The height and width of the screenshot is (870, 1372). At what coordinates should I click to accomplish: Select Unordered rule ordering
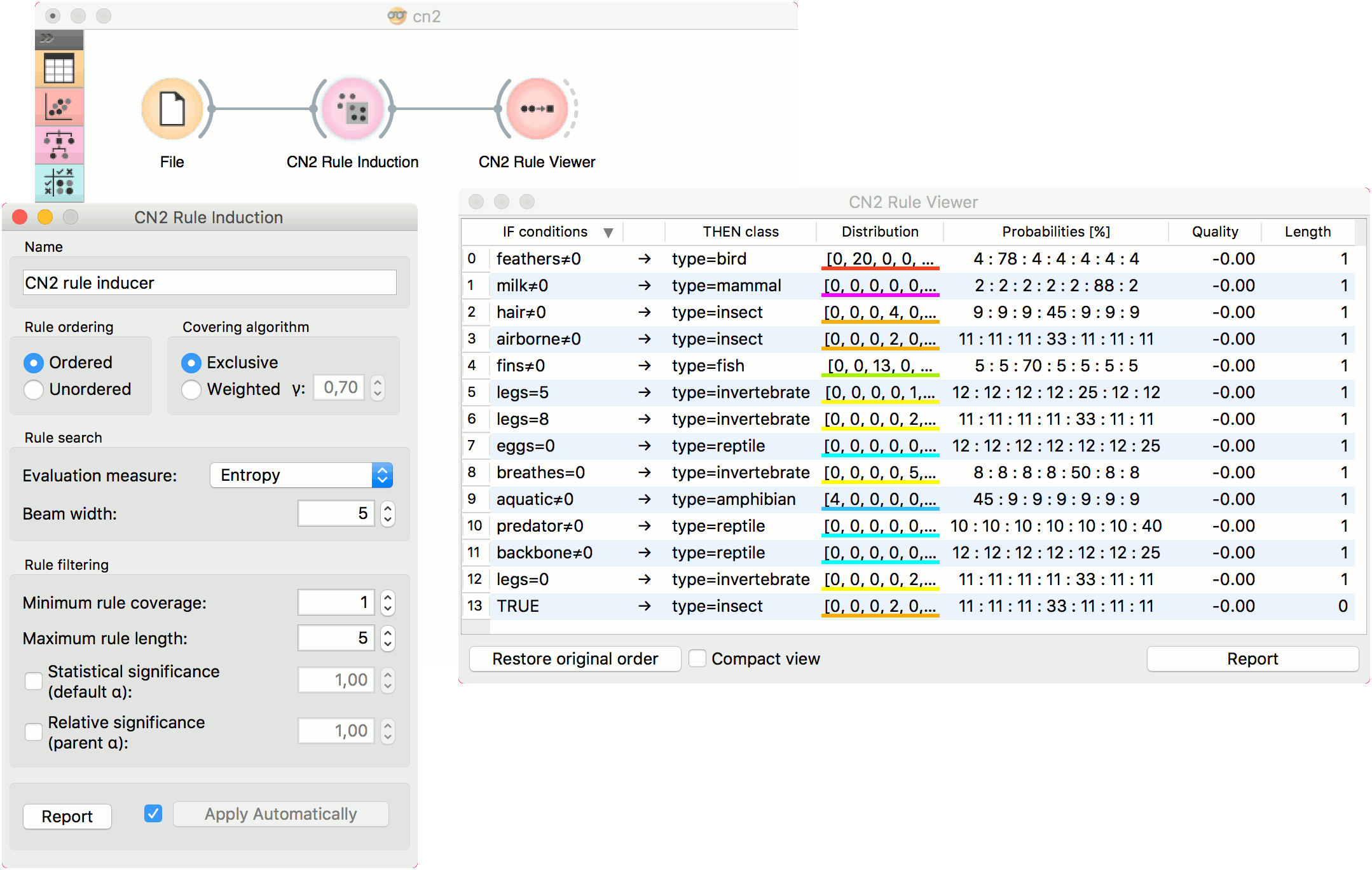tap(34, 390)
